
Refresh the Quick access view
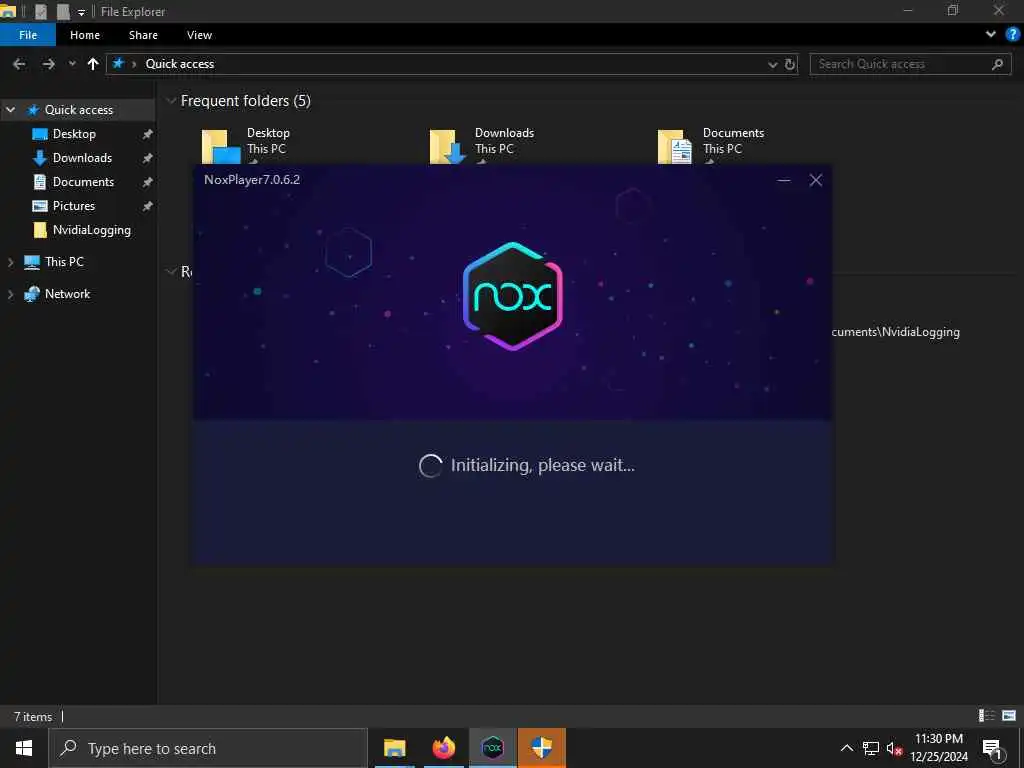click(x=790, y=64)
